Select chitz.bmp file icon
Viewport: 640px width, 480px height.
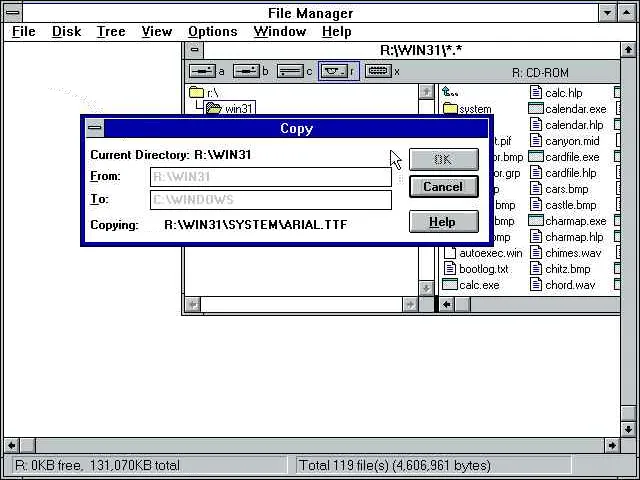536,269
